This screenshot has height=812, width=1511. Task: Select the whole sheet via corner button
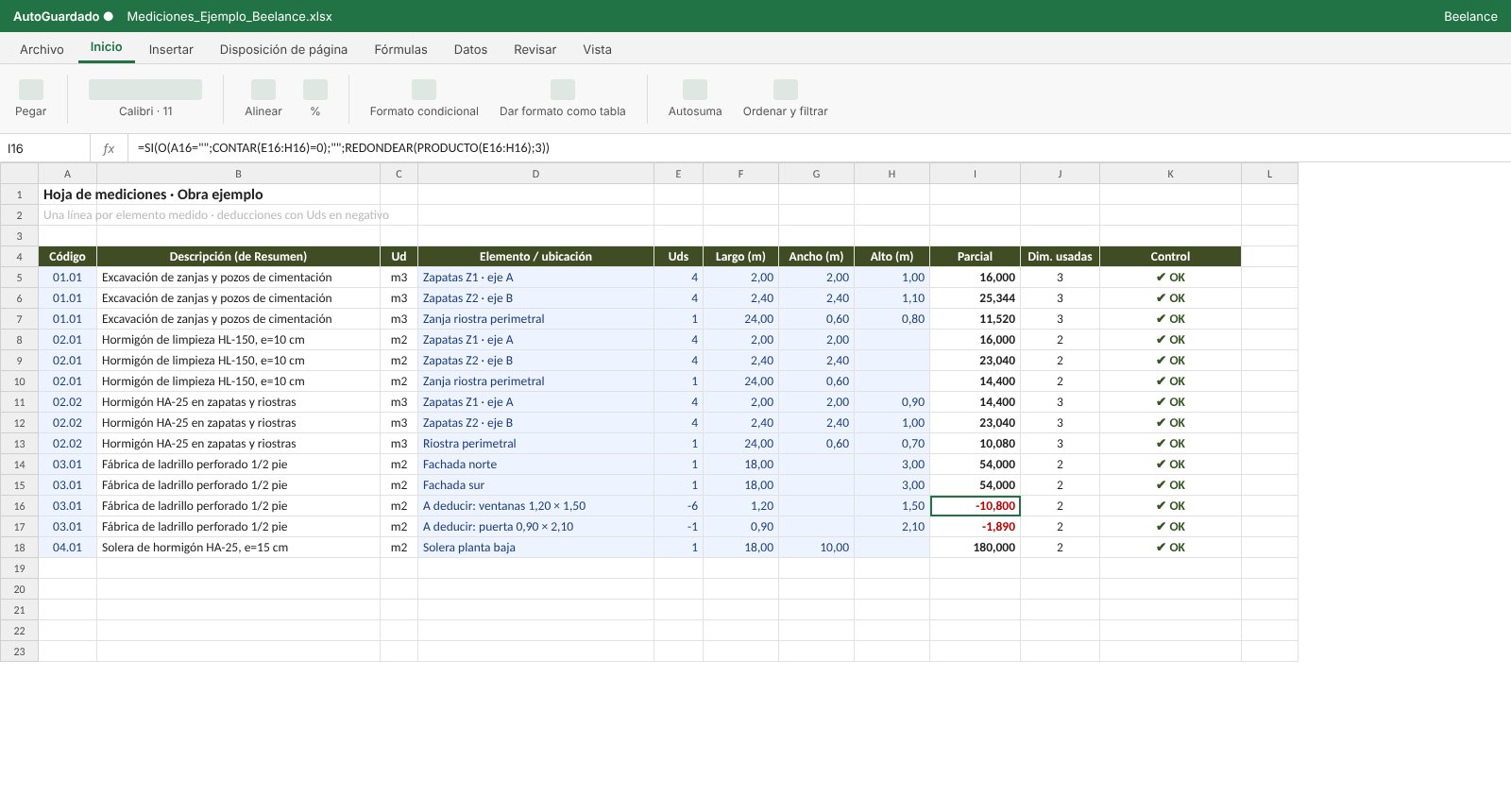coord(19,174)
